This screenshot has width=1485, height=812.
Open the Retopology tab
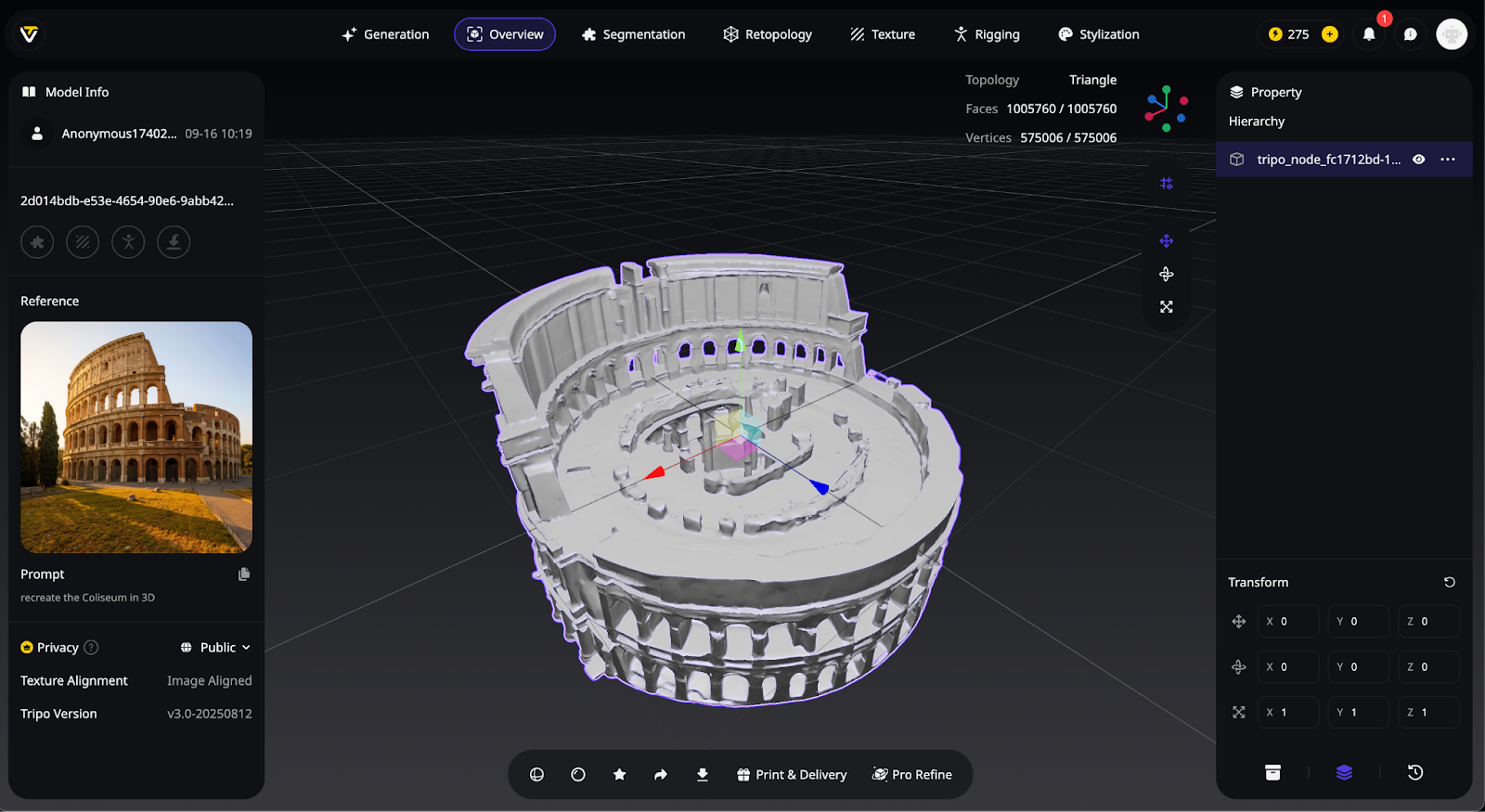[x=768, y=34]
